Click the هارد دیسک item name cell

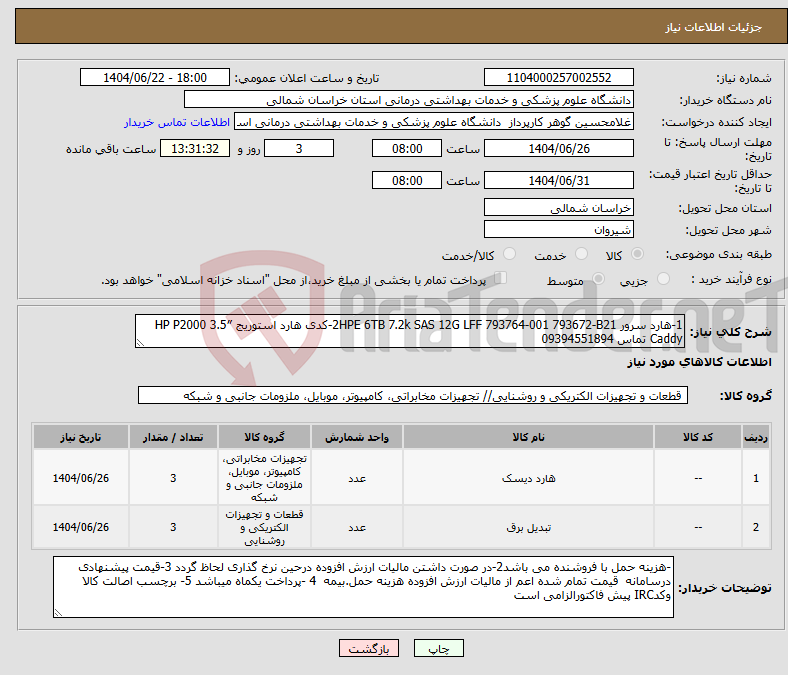pyautogui.click(x=528, y=478)
